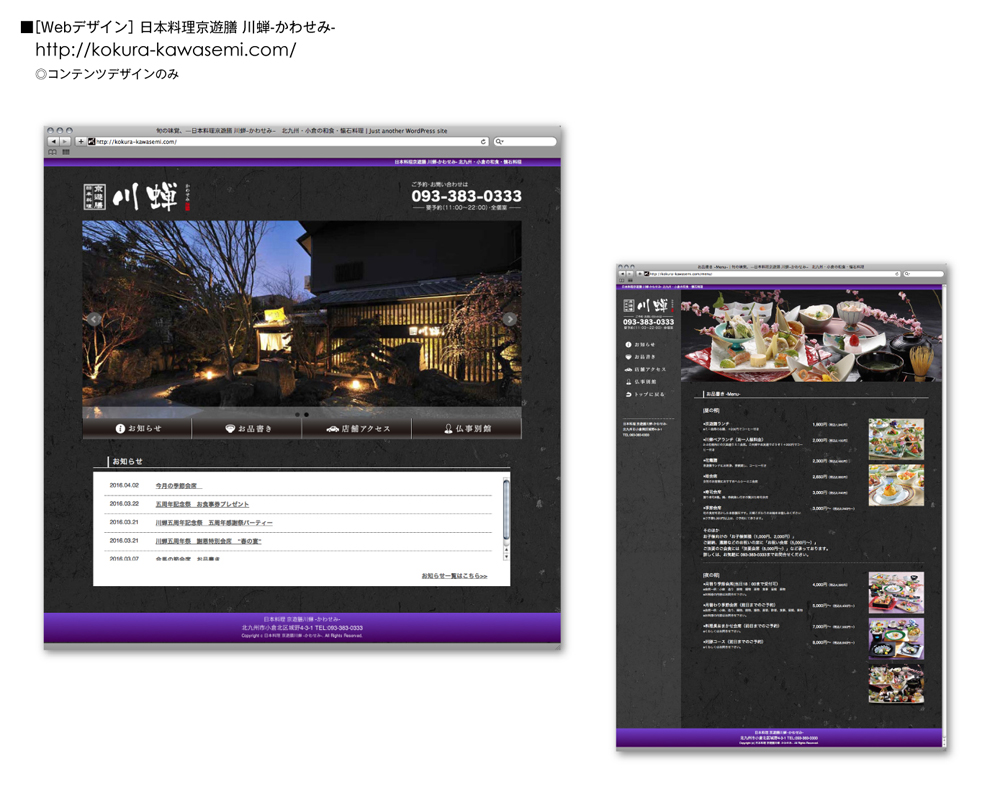
Task: Open the bookmarks book icon in left browser
Action: click(52, 152)
